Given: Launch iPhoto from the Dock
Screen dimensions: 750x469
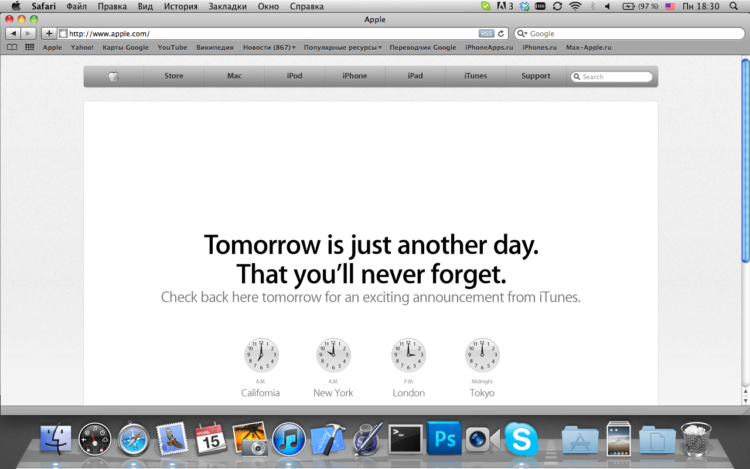Looking at the screenshot, I should coord(249,438).
